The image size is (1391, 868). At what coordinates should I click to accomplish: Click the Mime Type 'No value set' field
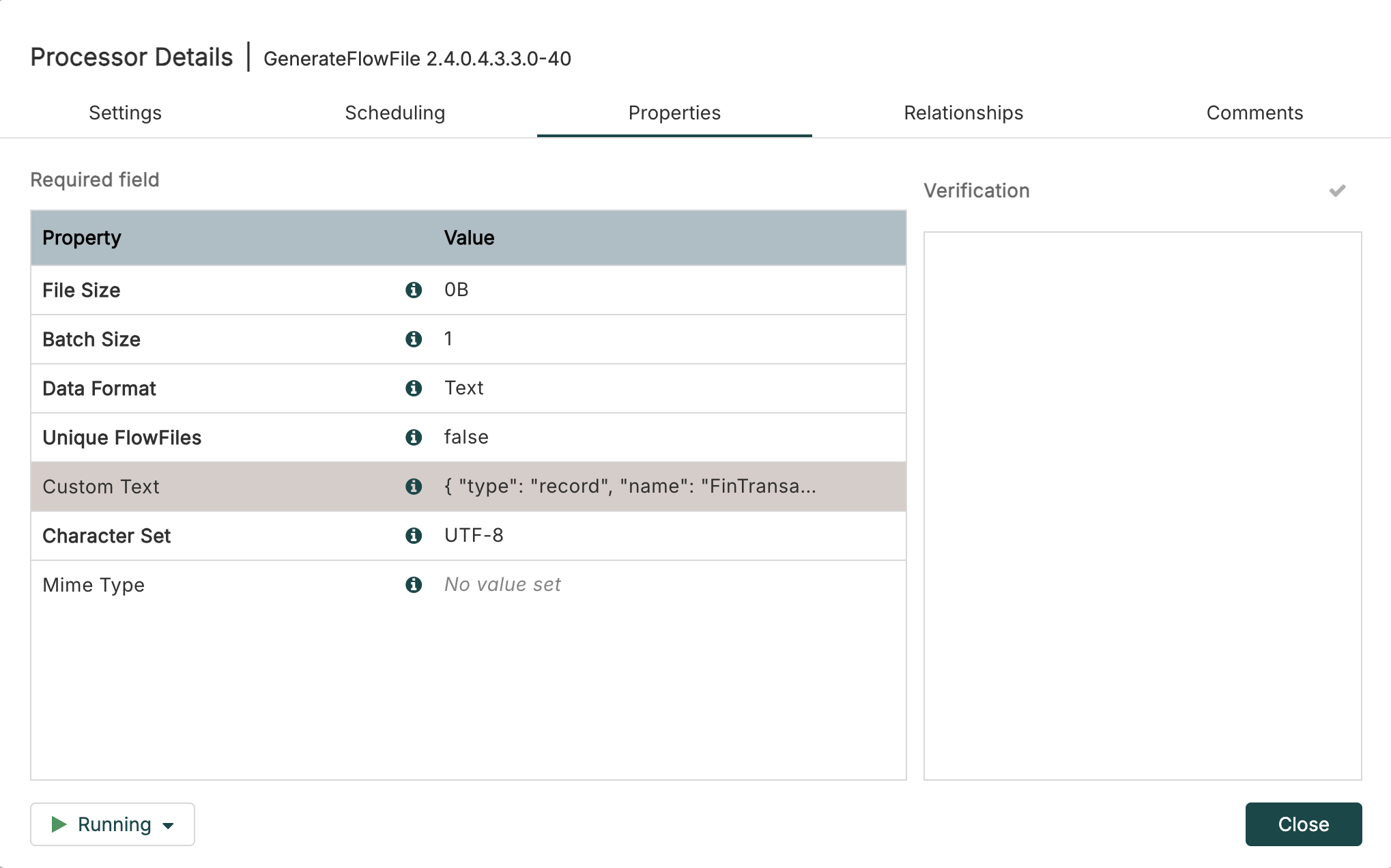(502, 585)
